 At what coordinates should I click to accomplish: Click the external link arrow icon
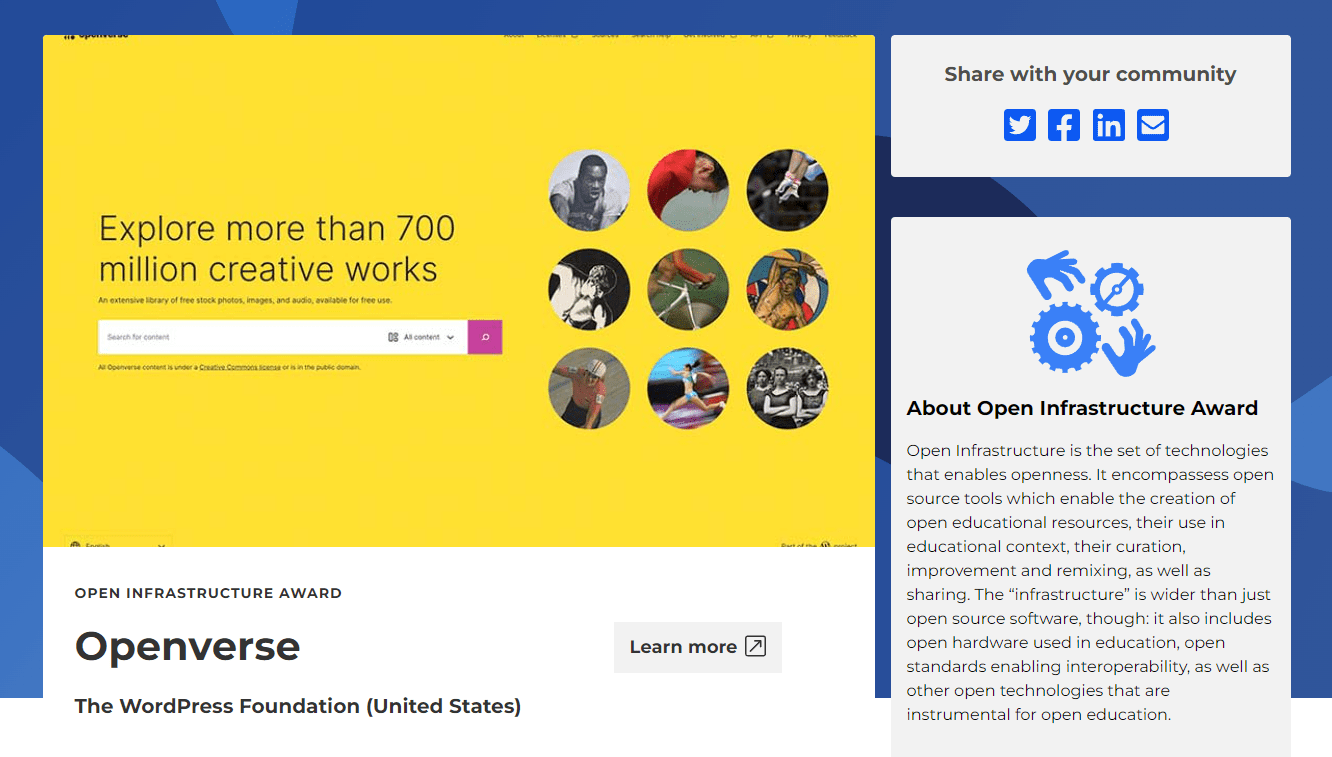point(756,646)
